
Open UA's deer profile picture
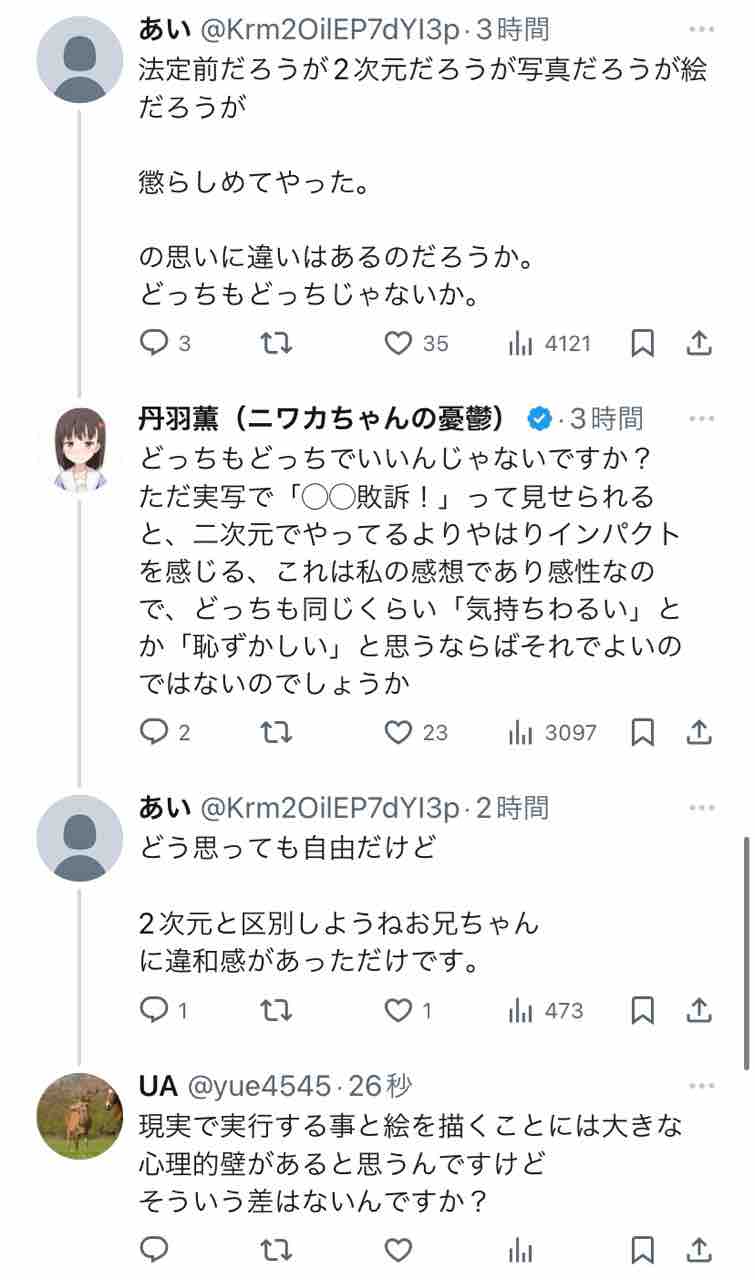point(79,1115)
